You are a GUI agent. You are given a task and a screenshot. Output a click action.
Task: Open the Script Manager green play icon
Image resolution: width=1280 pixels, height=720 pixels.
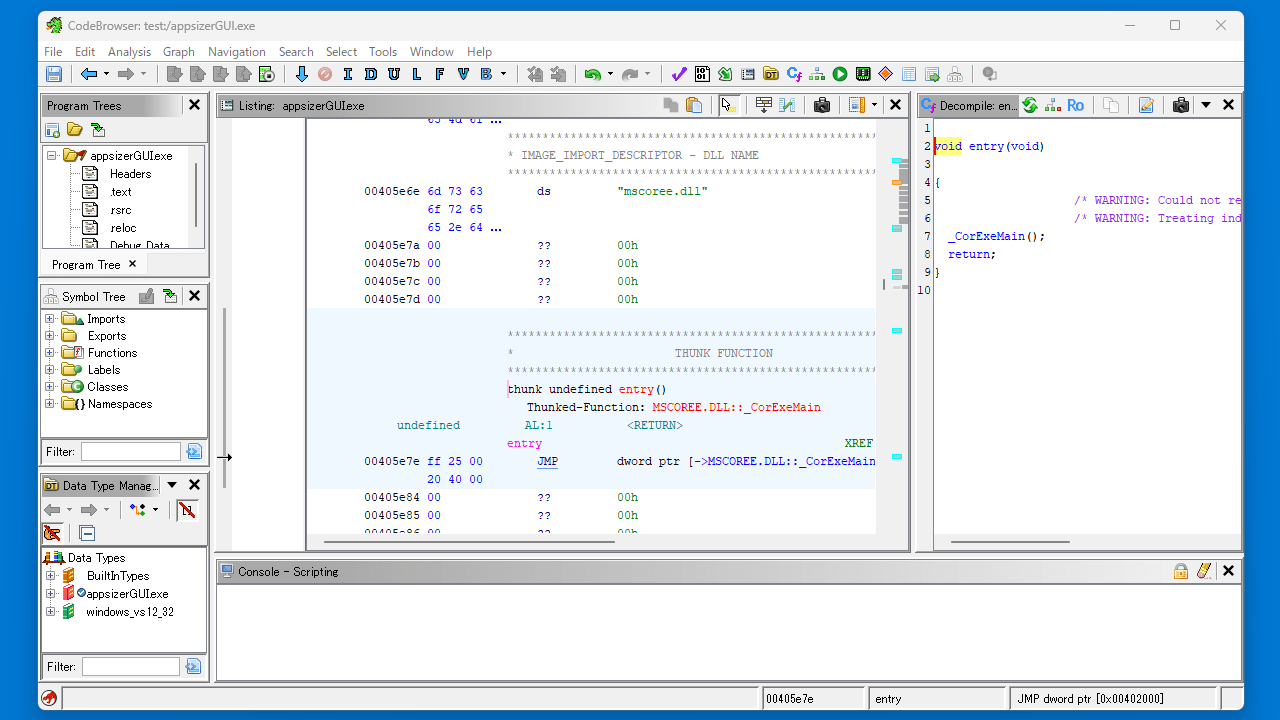point(840,74)
